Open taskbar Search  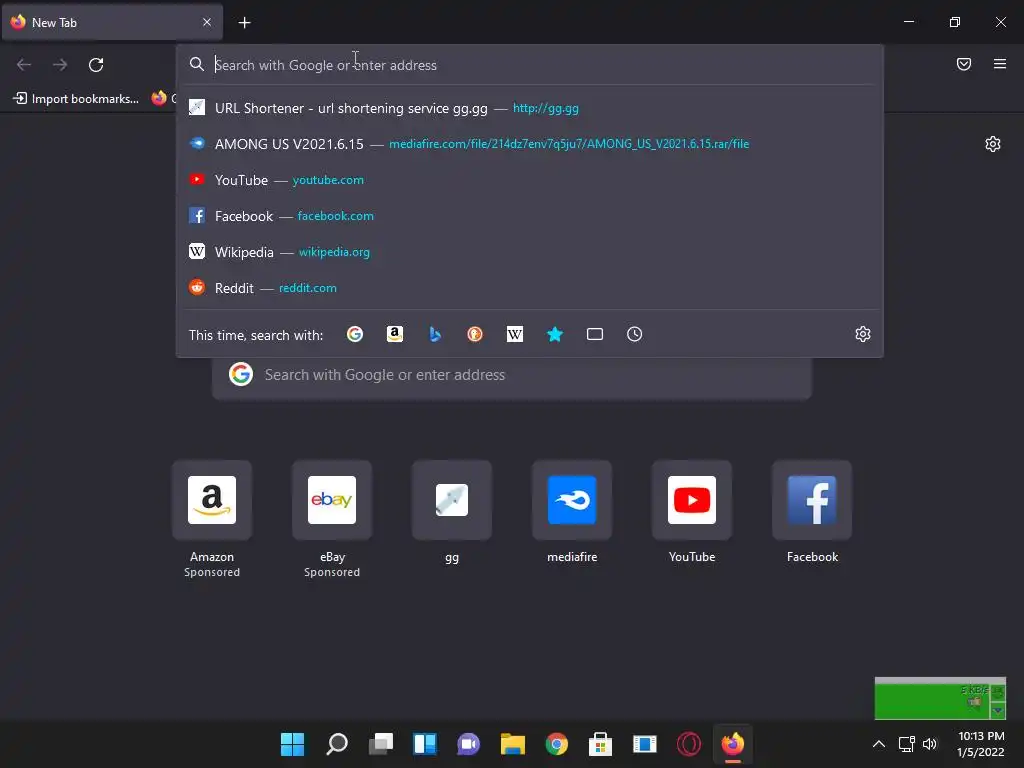point(337,744)
